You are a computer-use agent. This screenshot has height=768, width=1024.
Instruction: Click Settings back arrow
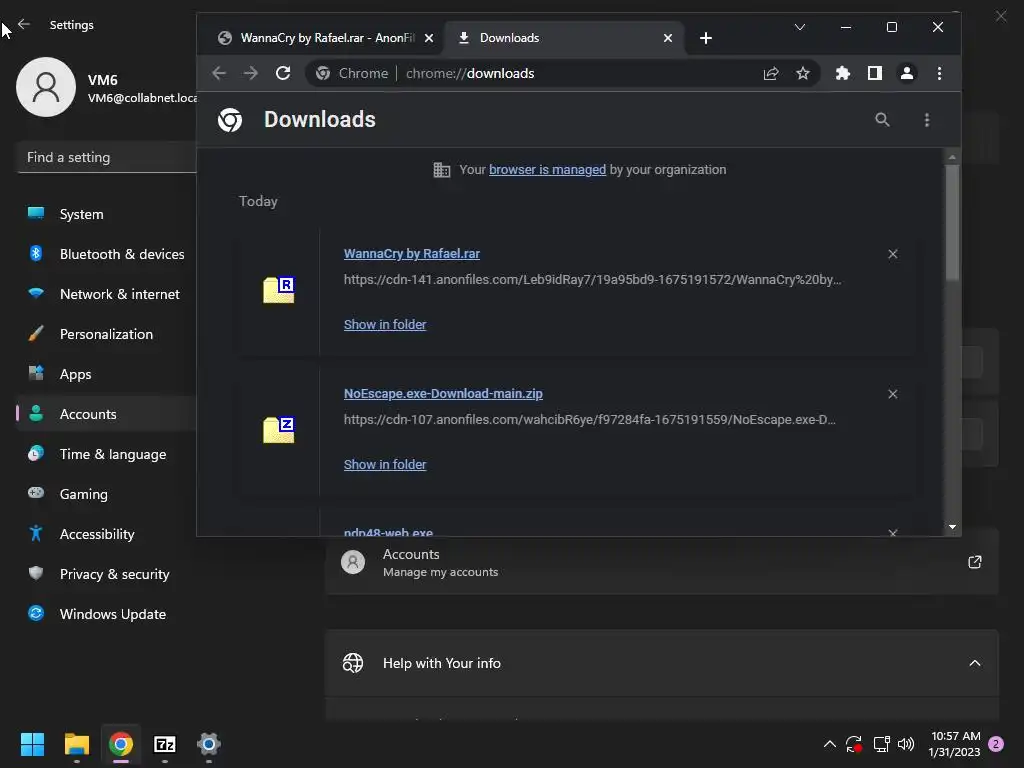pos(24,24)
